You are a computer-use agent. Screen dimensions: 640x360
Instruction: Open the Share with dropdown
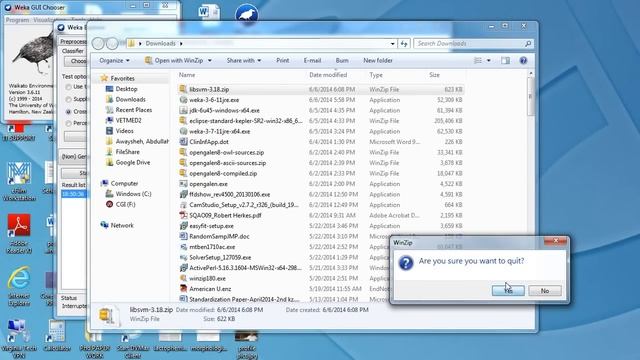coord(244,60)
